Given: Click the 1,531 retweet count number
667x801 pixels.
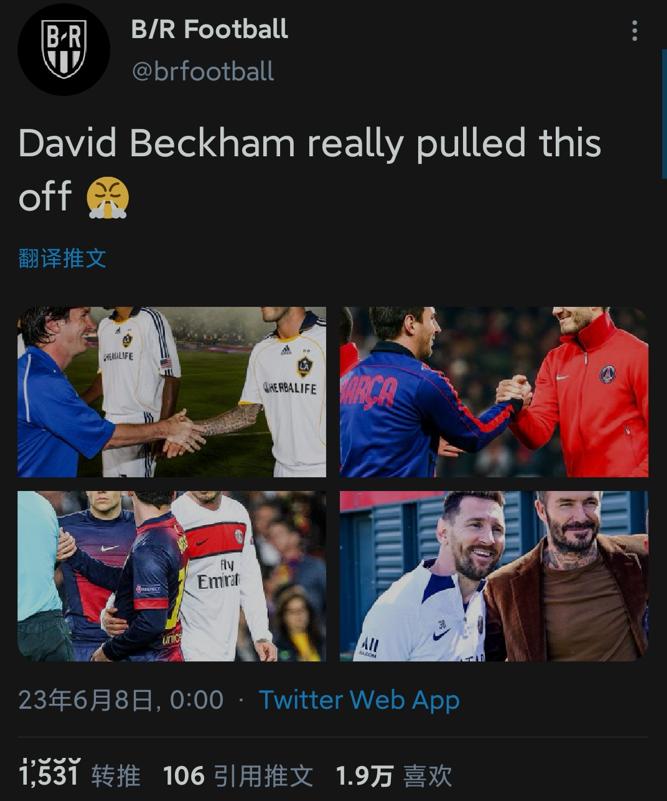Looking at the screenshot, I should (x=49, y=775).
